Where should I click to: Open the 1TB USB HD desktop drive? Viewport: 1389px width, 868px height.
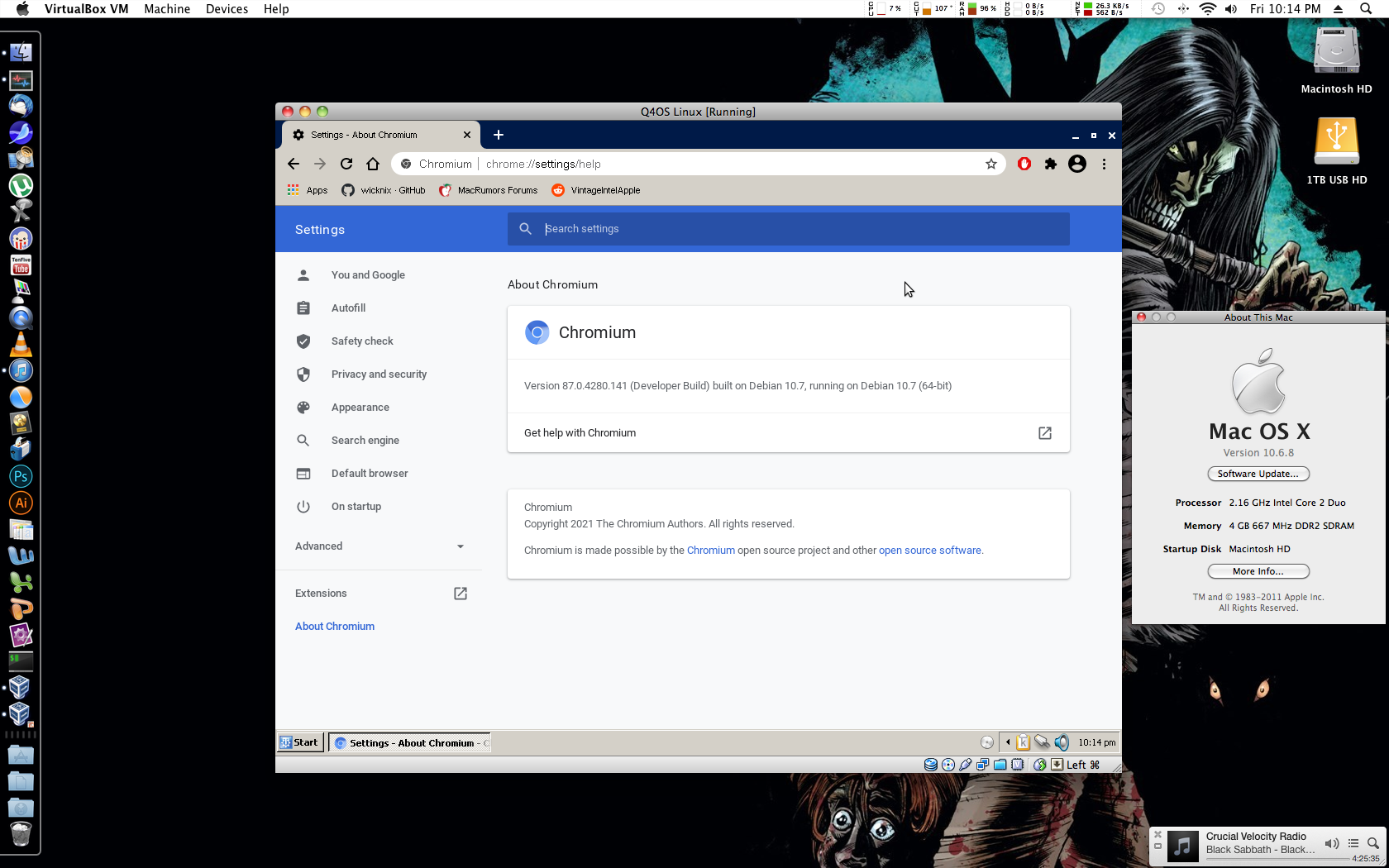click(x=1336, y=150)
